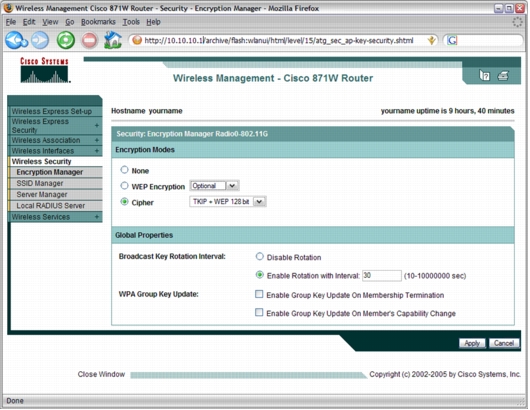The image size is (530, 410).
Task: Click the red Stop loading icon
Action: [x=89, y=40]
